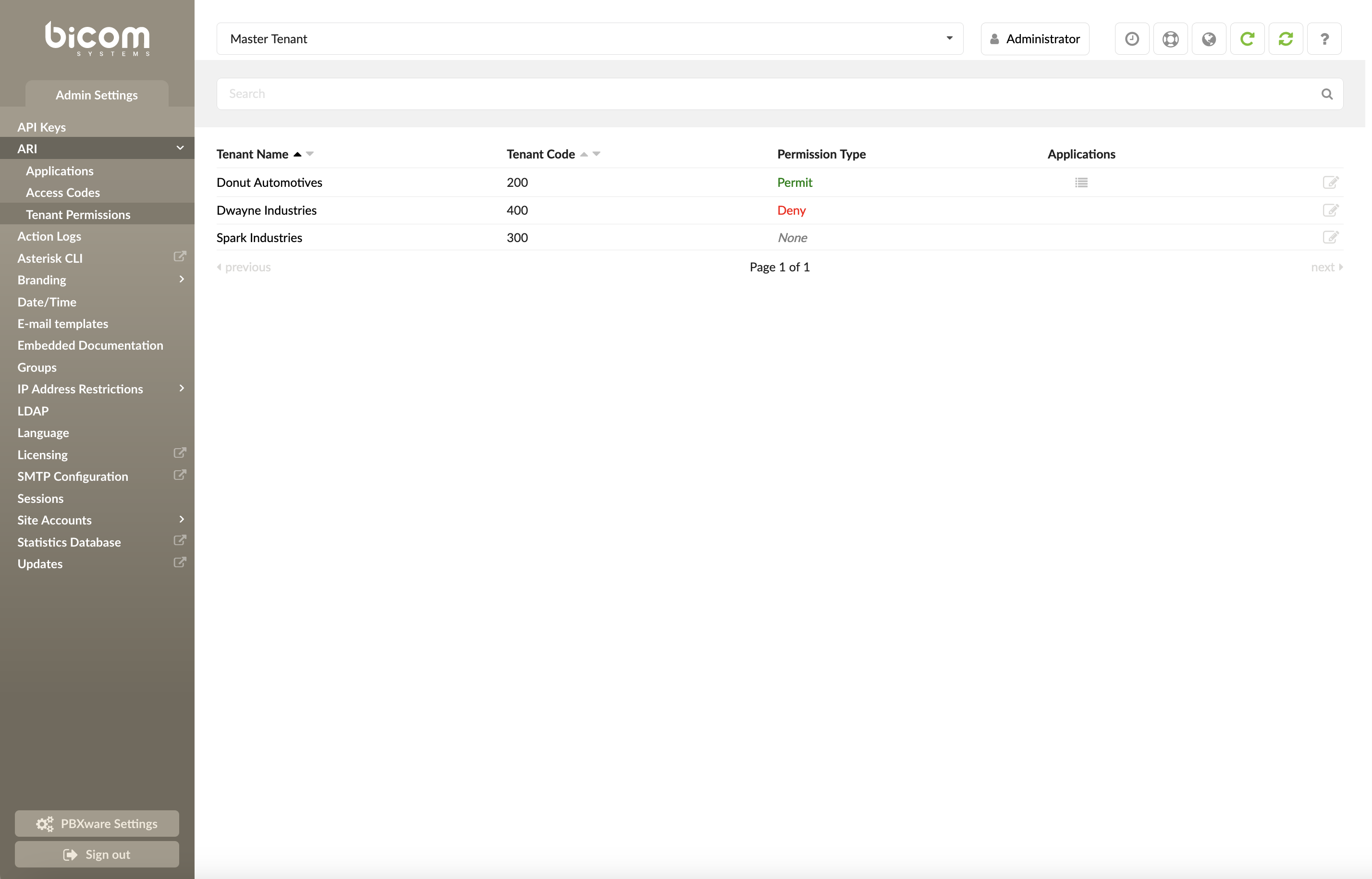Click the PBXware Settings button
Screen dimensions: 1372x879
tap(97, 823)
